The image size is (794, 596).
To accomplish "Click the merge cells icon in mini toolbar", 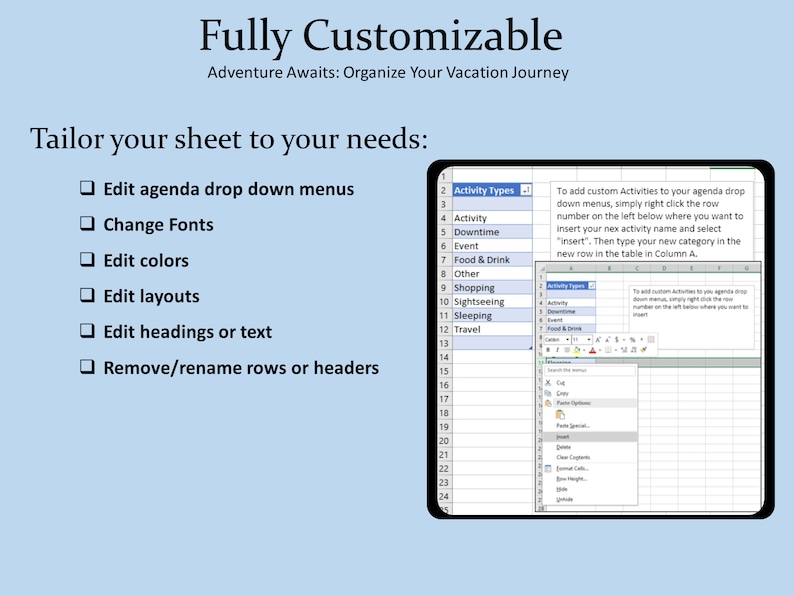I will [651, 339].
